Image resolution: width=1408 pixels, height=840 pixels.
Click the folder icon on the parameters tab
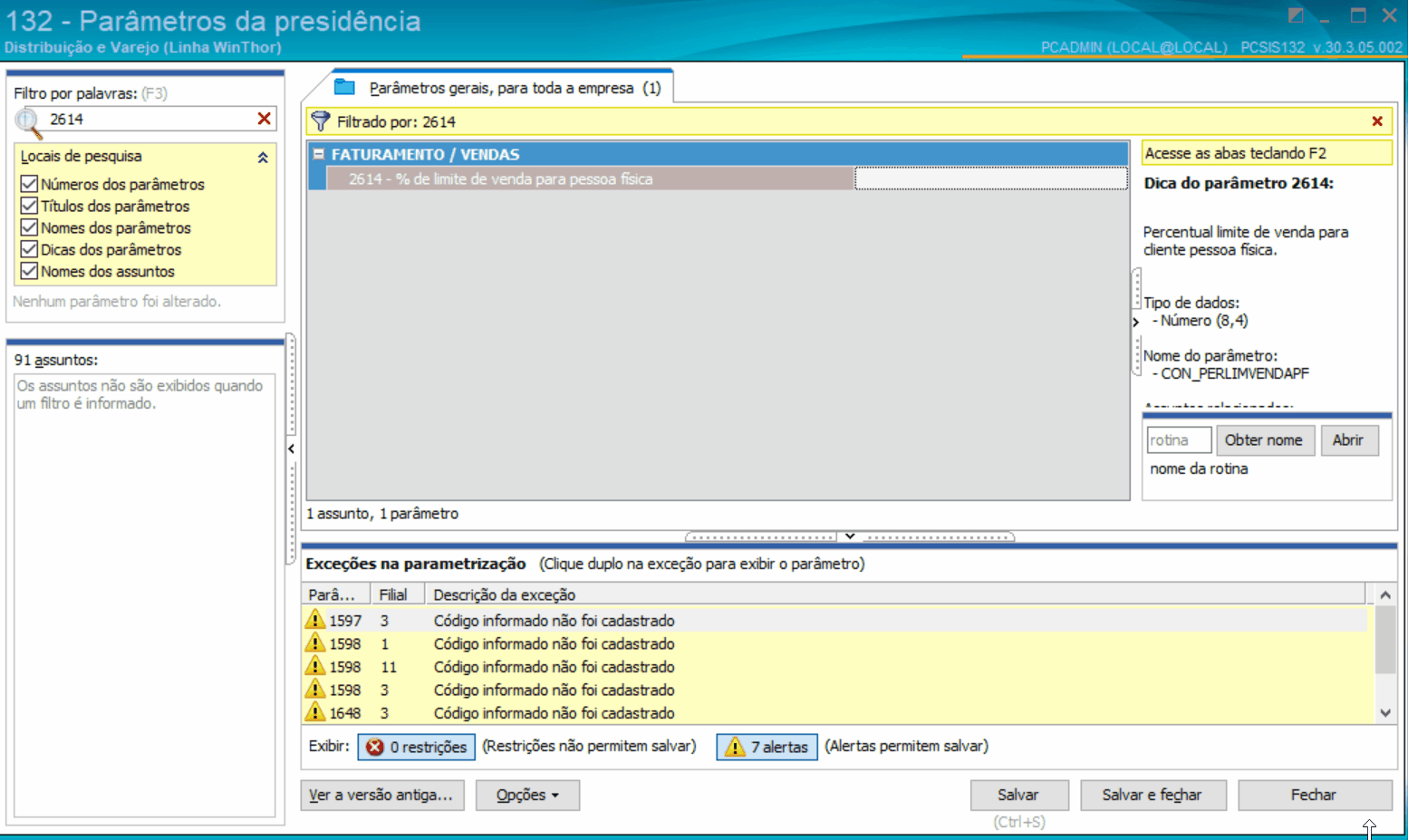tap(344, 87)
